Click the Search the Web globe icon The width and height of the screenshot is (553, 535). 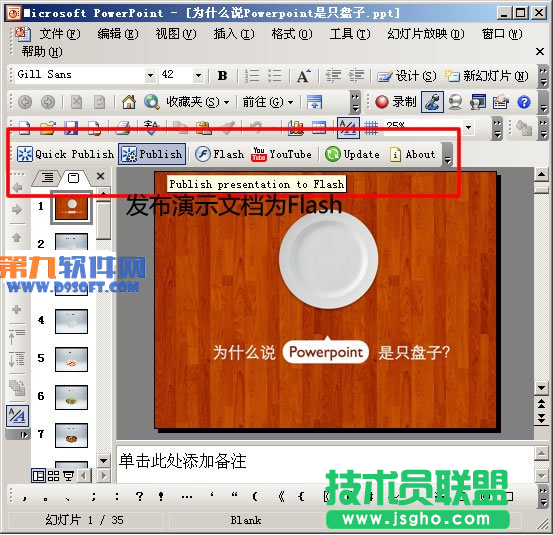pos(152,102)
